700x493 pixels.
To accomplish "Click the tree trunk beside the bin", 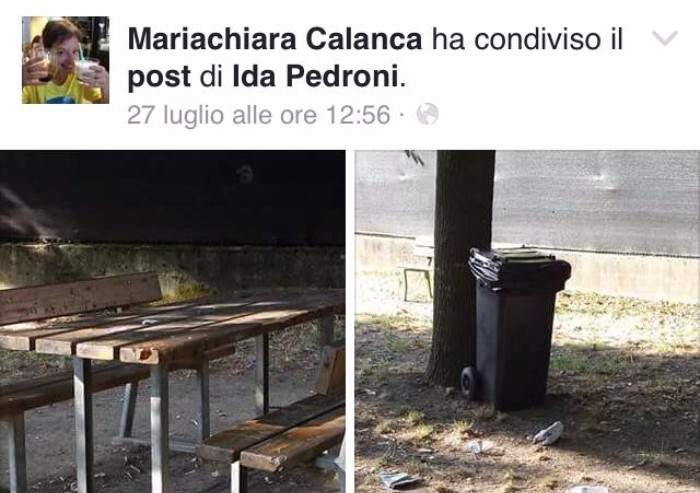I will click(460, 268).
